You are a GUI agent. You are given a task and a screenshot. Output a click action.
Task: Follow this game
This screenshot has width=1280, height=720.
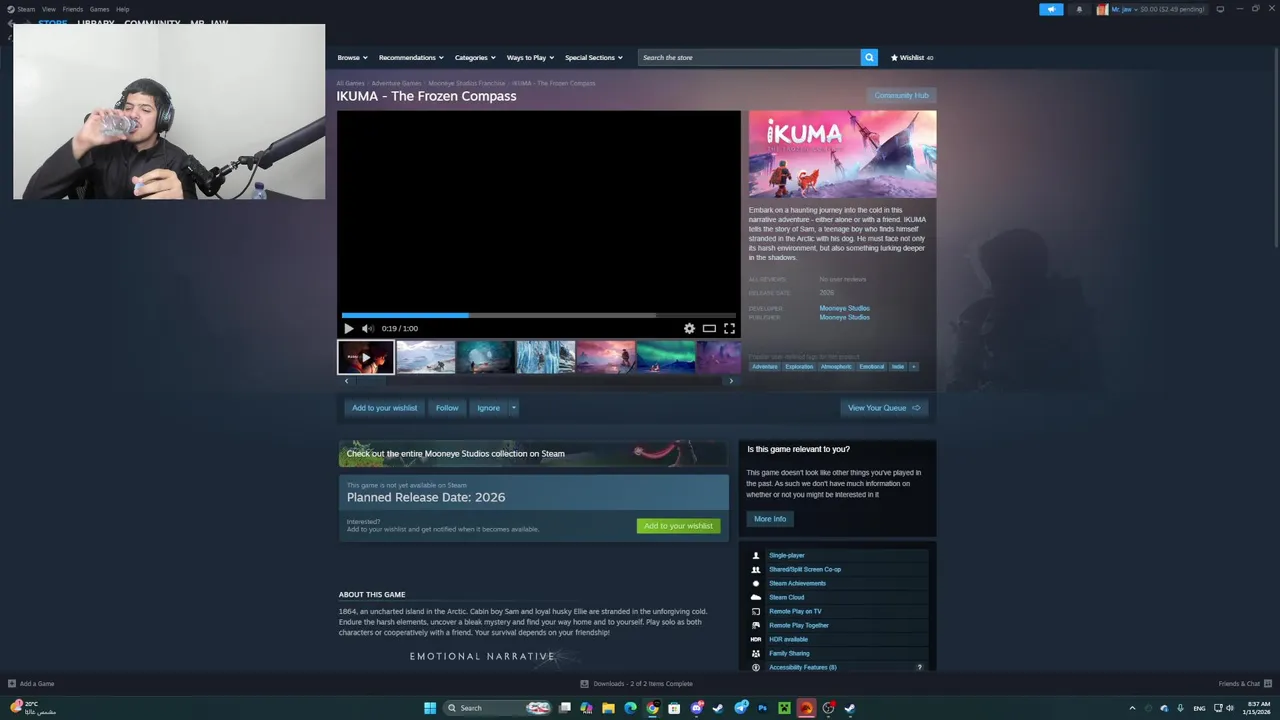(447, 408)
